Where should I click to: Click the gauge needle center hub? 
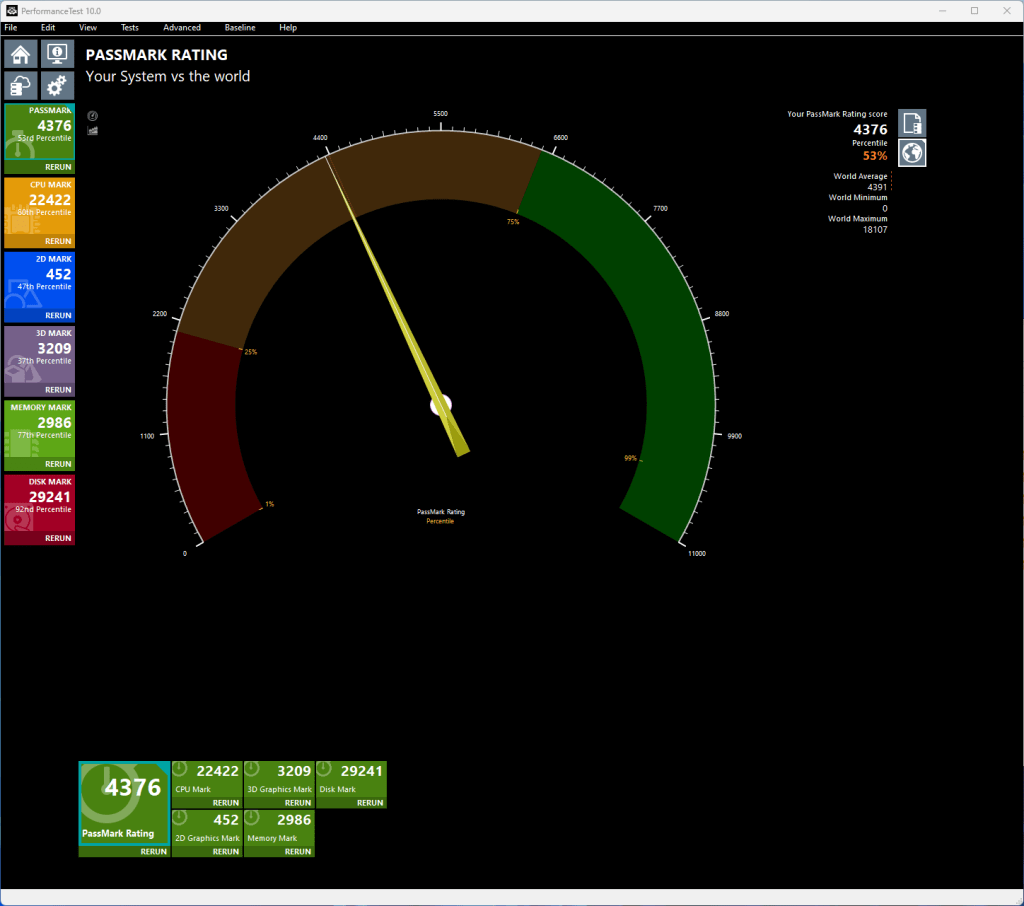[441, 405]
